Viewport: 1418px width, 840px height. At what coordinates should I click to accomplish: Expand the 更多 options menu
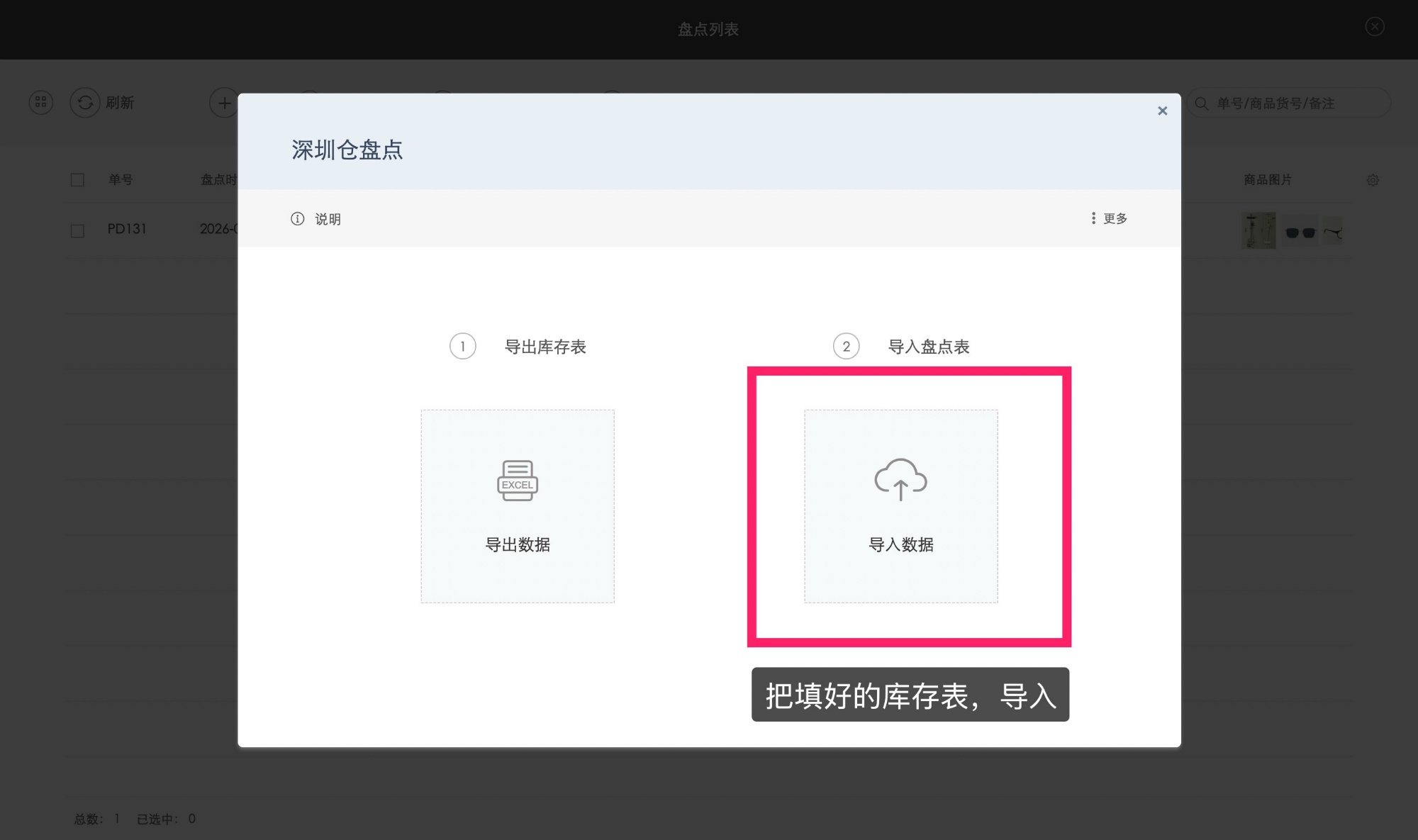(x=1115, y=218)
